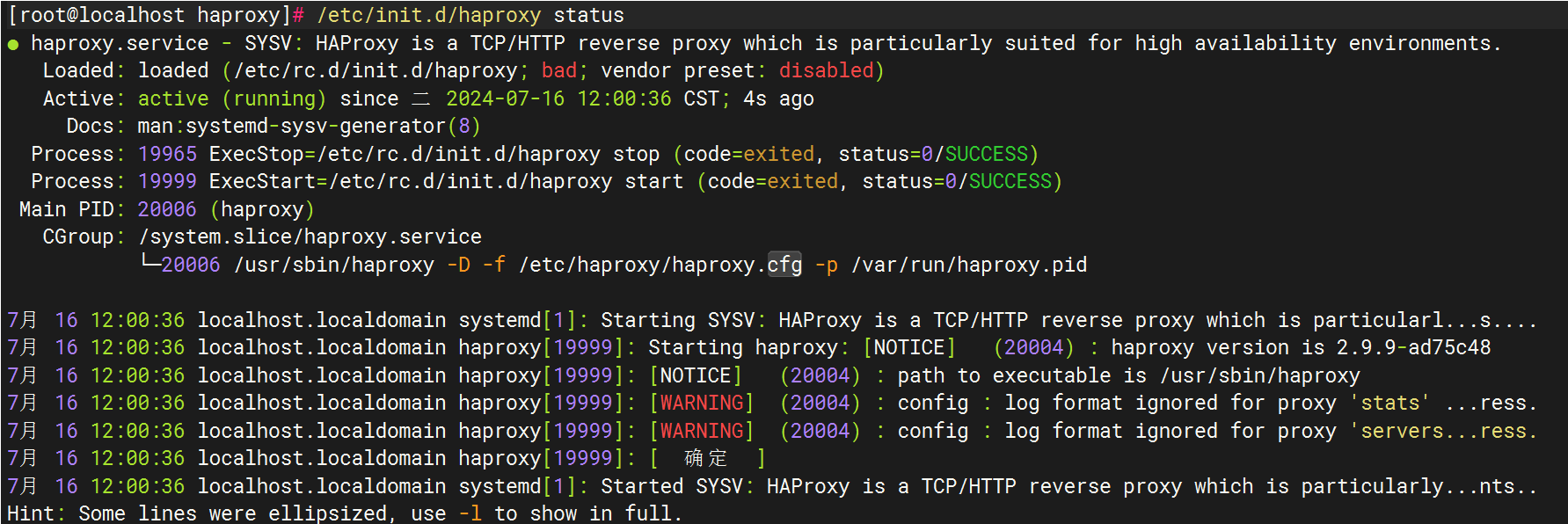The width and height of the screenshot is (1568, 524).
Task: Click the red word 'disabled' after vendor preset
Action: tap(826, 70)
